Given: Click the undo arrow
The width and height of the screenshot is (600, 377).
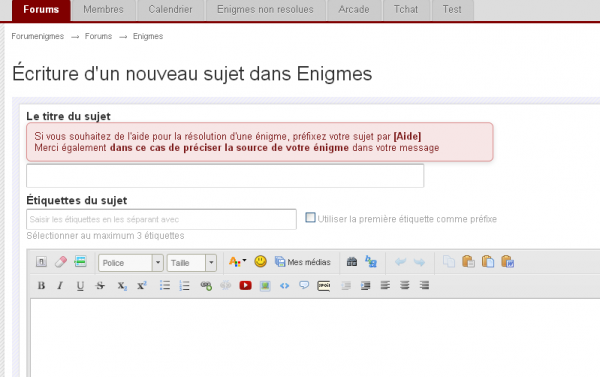Looking at the screenshot, I should (400, 262).
